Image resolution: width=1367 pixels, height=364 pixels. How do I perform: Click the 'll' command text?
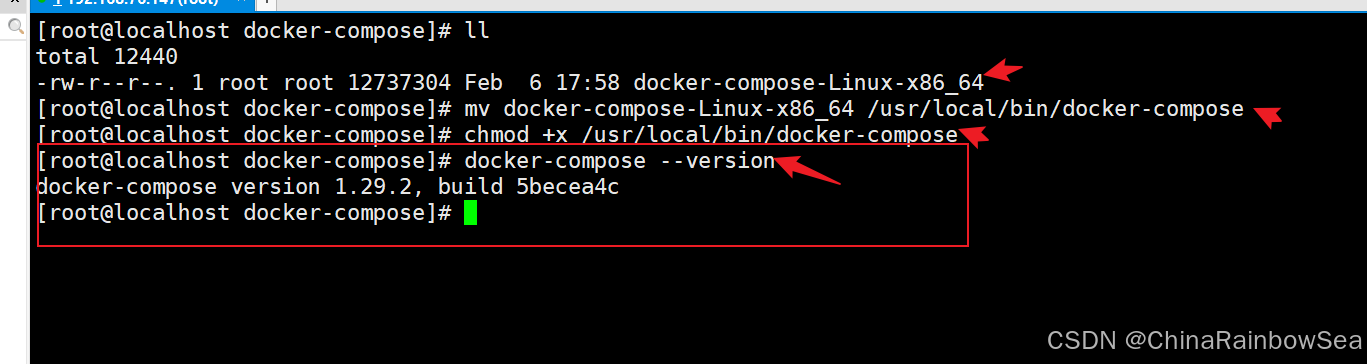tap(476, 30)
